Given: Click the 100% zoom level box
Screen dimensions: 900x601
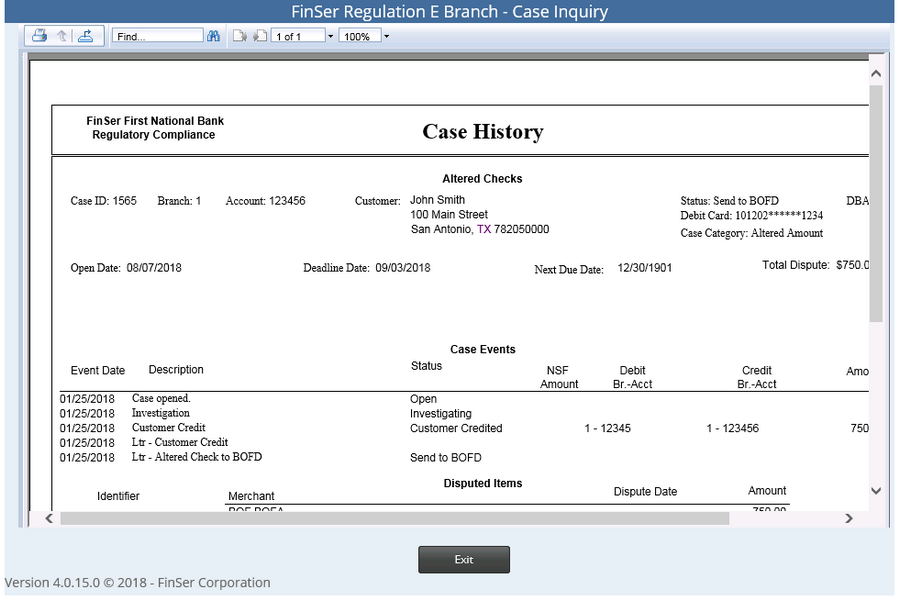Looking at the screenshot, I should pyautogui.click(x=359, y=36).
